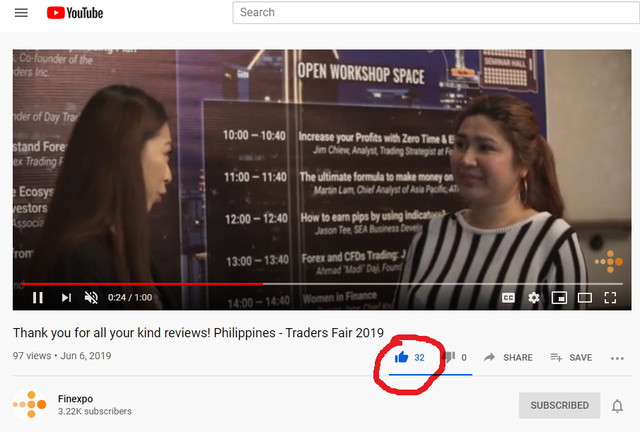Skip to next video
Image resolution: width=640 pixels, height=432 pixels.
coord(66,298)
